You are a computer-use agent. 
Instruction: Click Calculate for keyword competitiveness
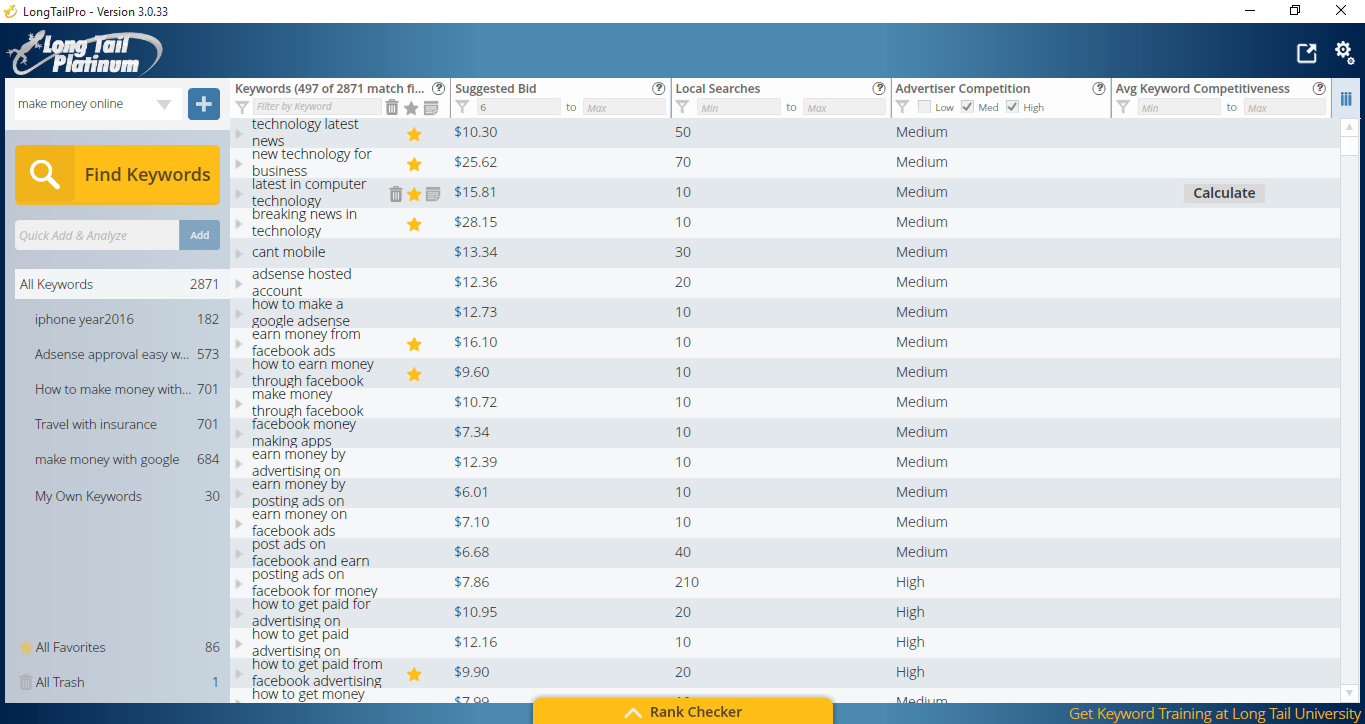(1224, 193)
